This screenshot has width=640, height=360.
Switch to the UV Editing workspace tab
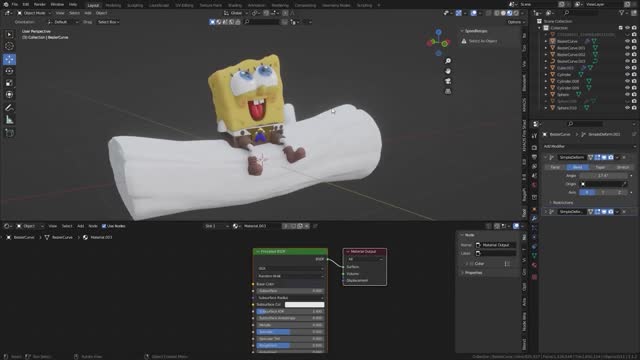184,5
